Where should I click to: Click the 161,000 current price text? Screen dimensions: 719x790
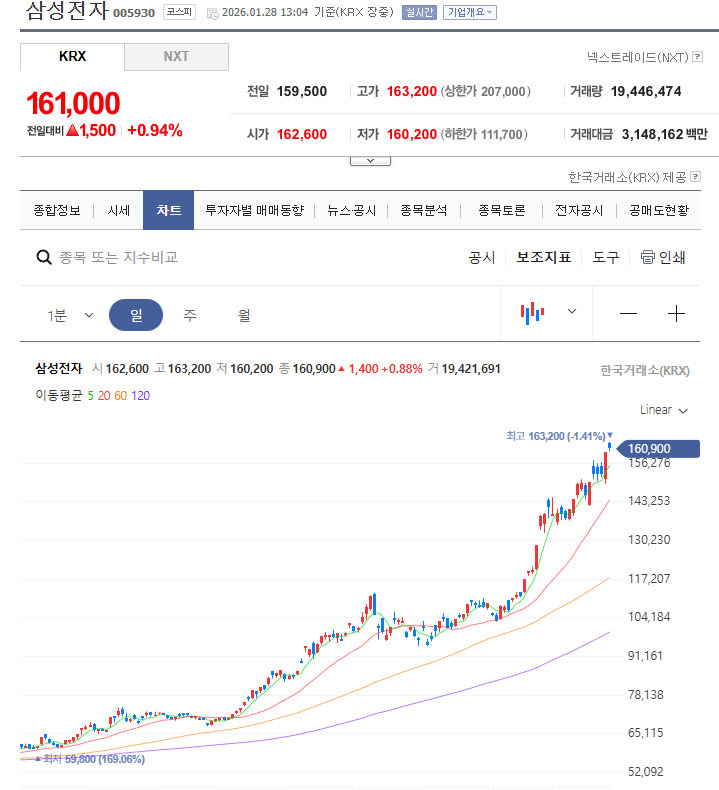coord(73,103)
